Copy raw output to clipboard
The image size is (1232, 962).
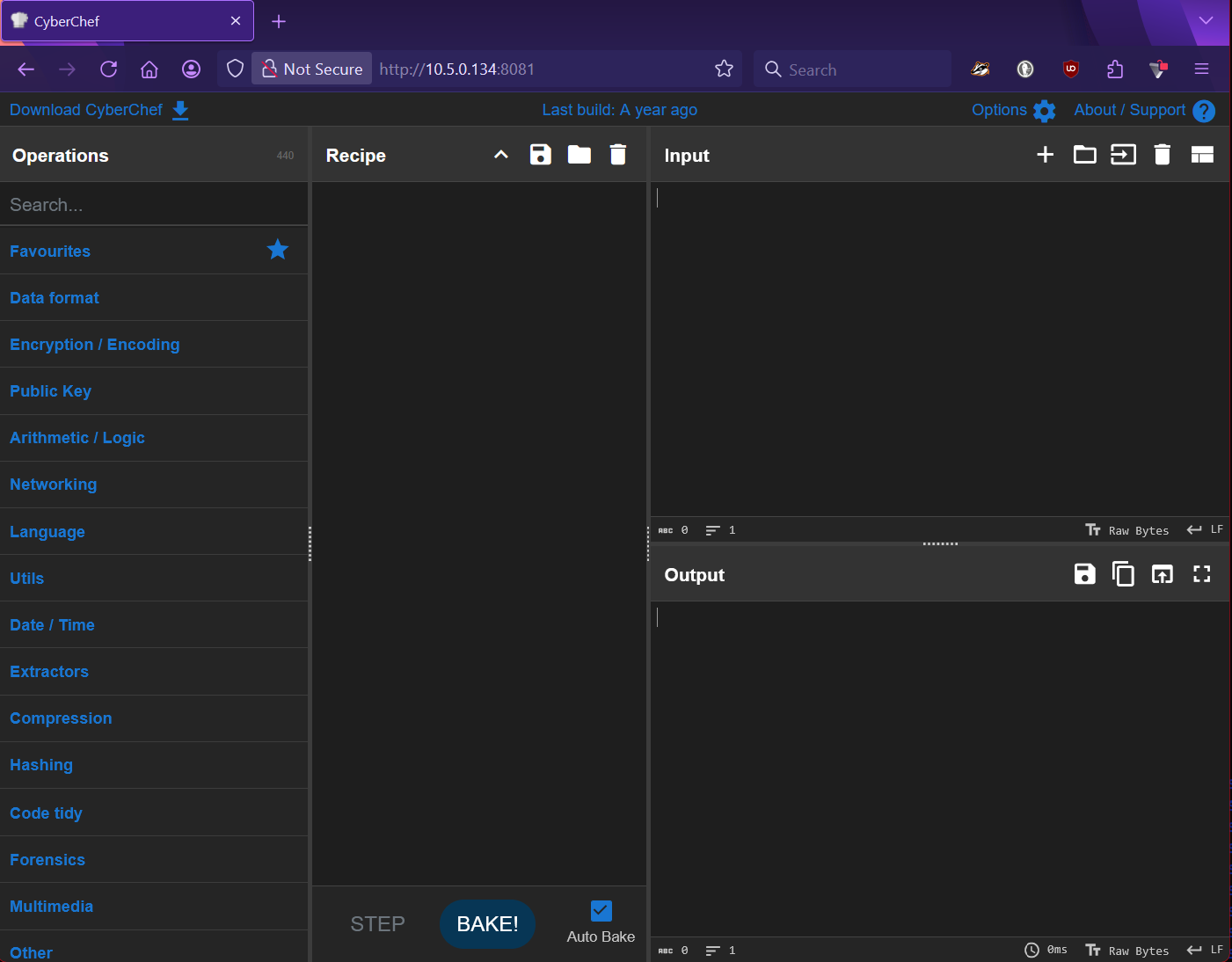(1123, 574)
